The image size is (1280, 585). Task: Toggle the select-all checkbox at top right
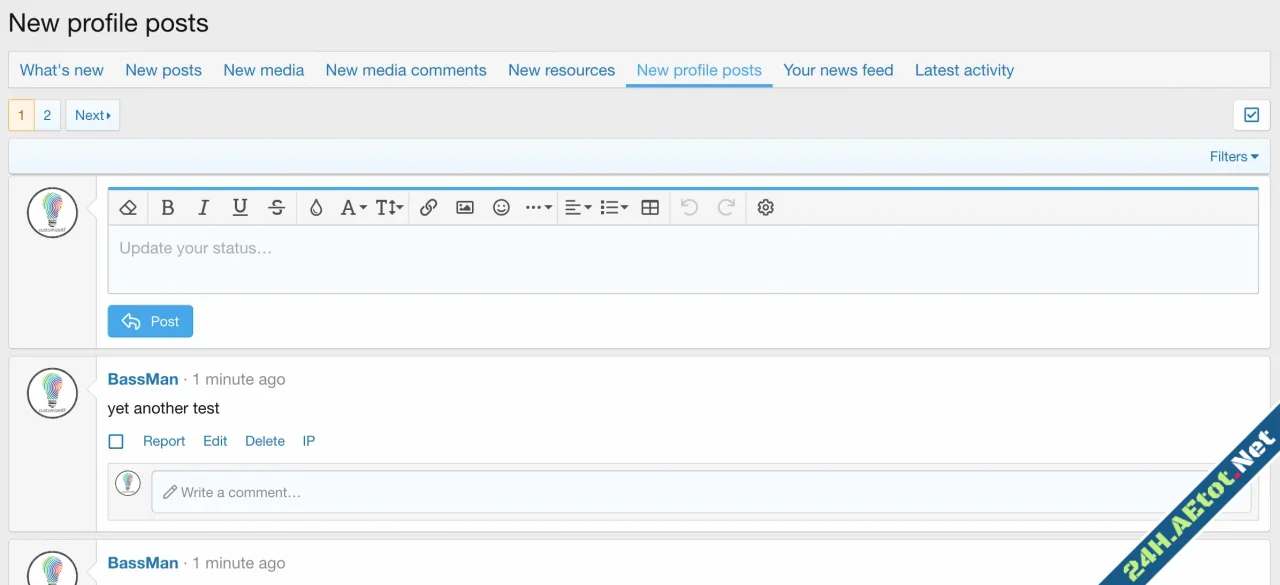(1251, 114)
